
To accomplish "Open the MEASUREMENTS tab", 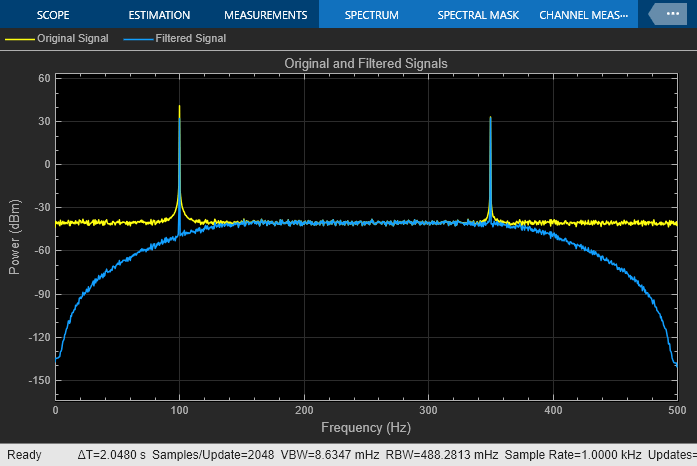I will [x=265, y=15].
